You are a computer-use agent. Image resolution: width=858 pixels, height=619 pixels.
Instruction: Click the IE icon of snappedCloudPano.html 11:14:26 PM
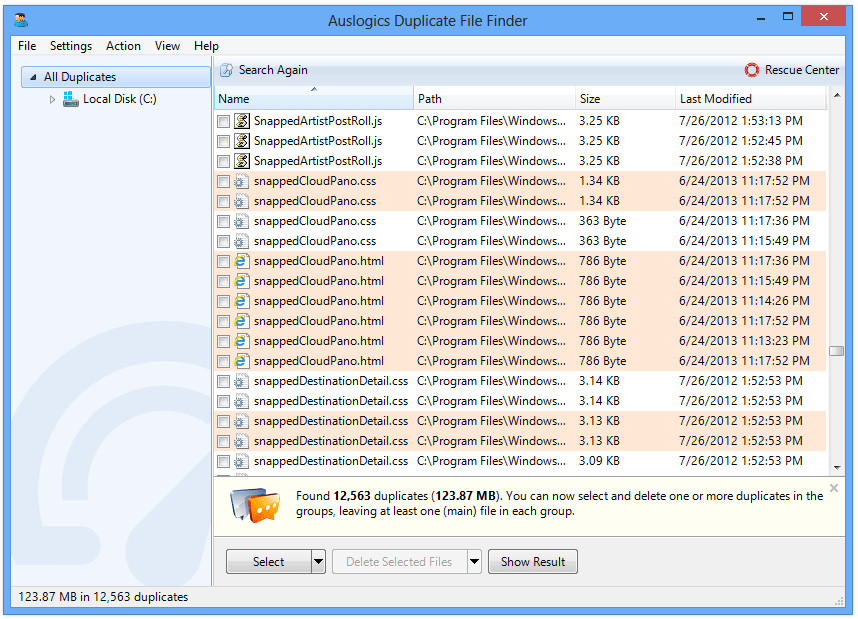(242, 301)
